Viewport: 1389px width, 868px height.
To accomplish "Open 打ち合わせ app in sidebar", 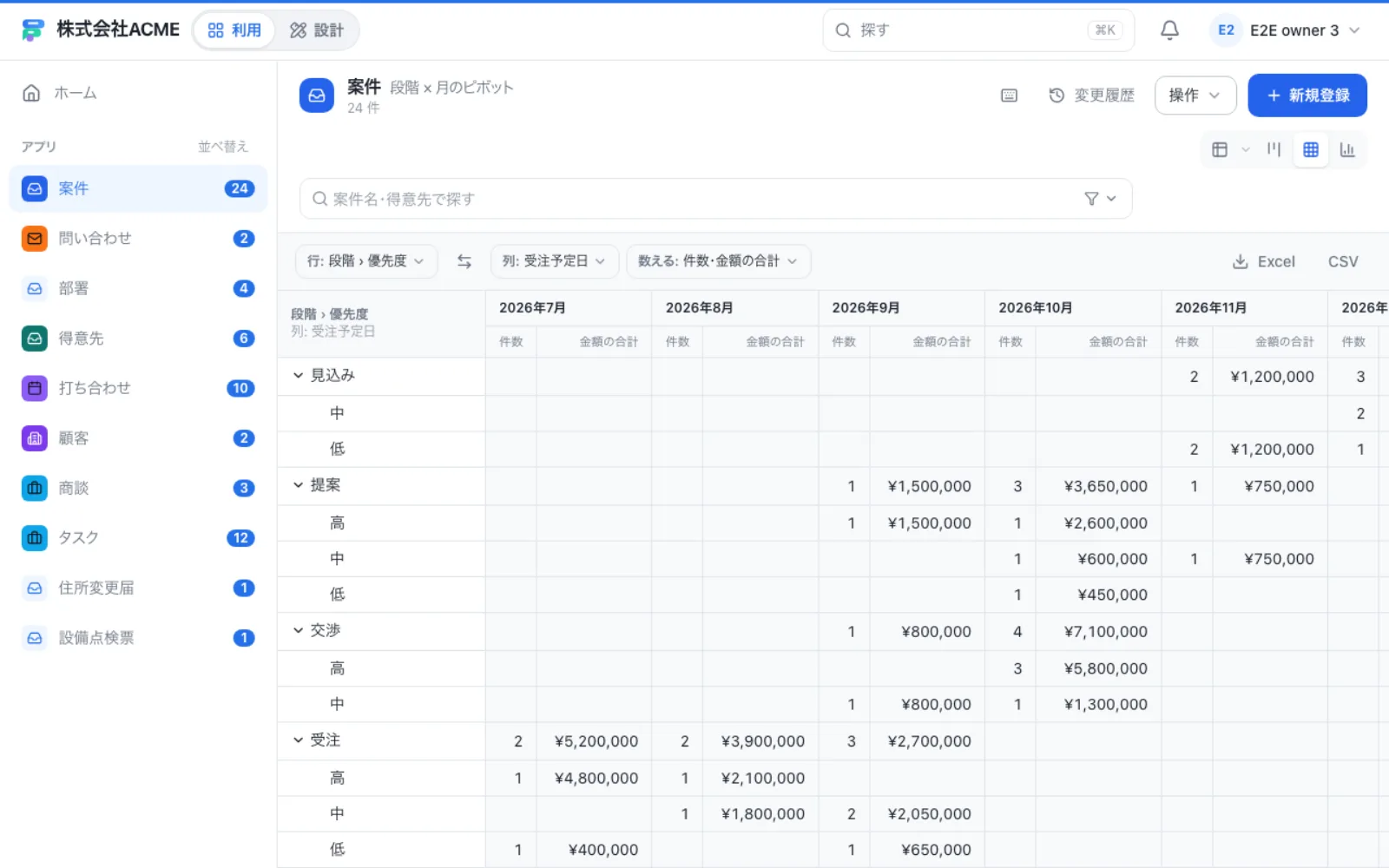I will tap(138, 388).
